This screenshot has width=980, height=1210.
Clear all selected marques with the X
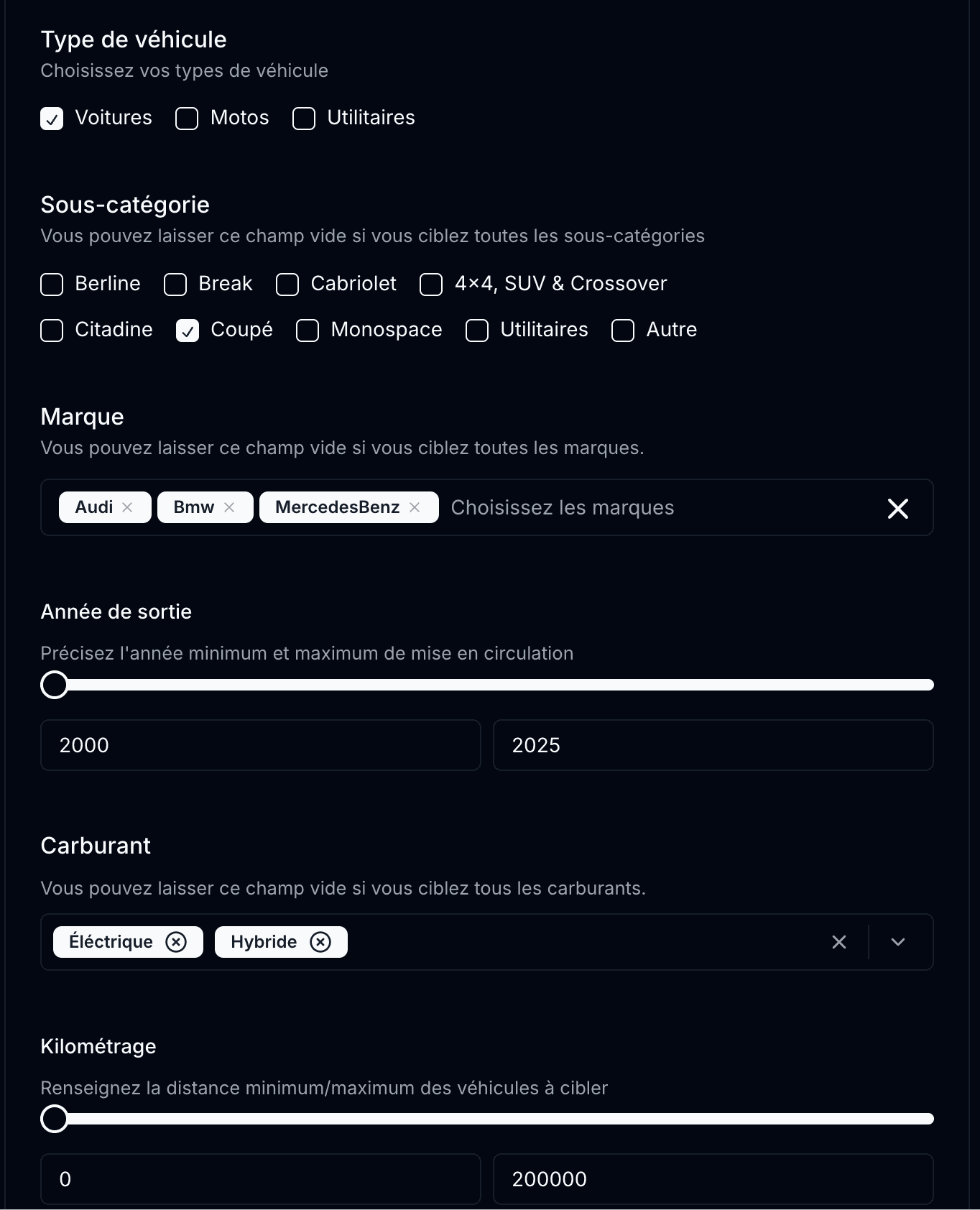(x=897, y=508)
